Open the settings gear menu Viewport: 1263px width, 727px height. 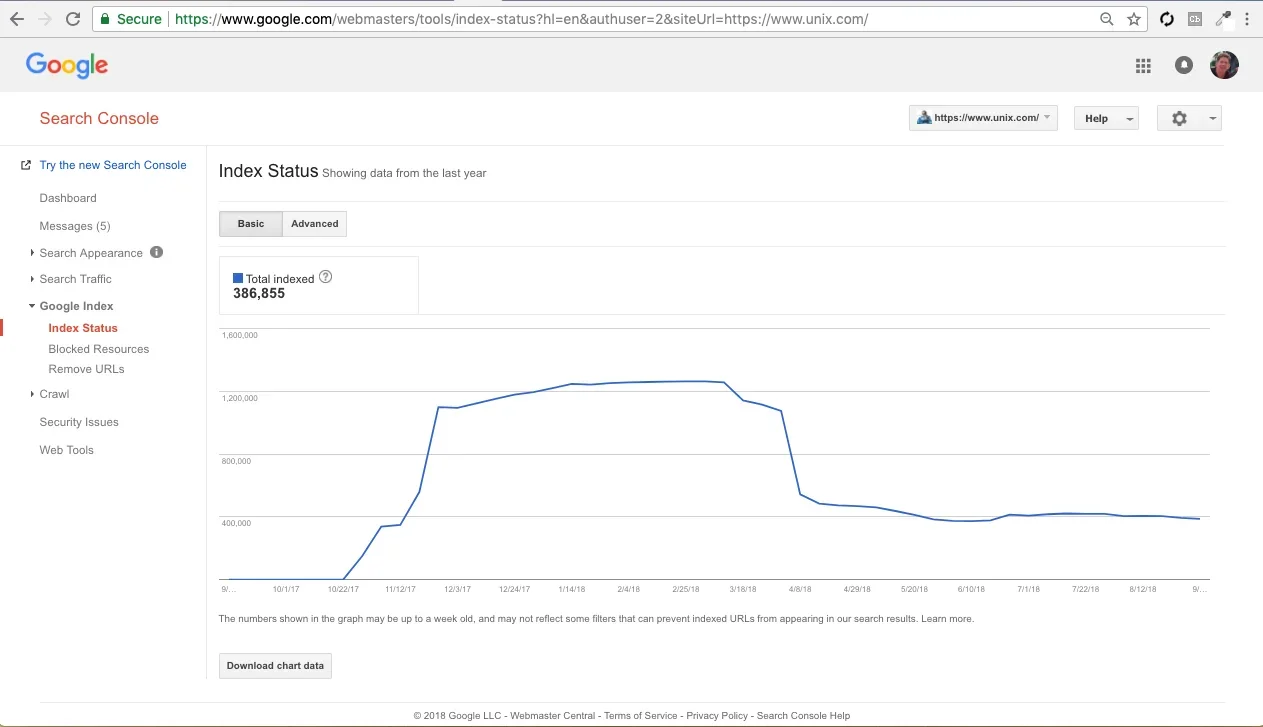[x=1189, y=118]
